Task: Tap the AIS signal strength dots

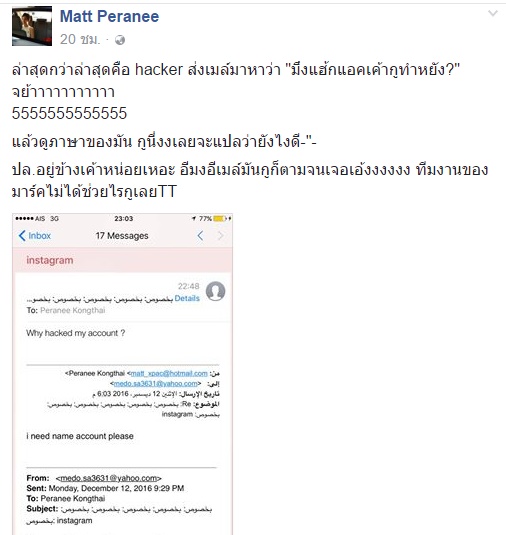Action: pos(25,218)
